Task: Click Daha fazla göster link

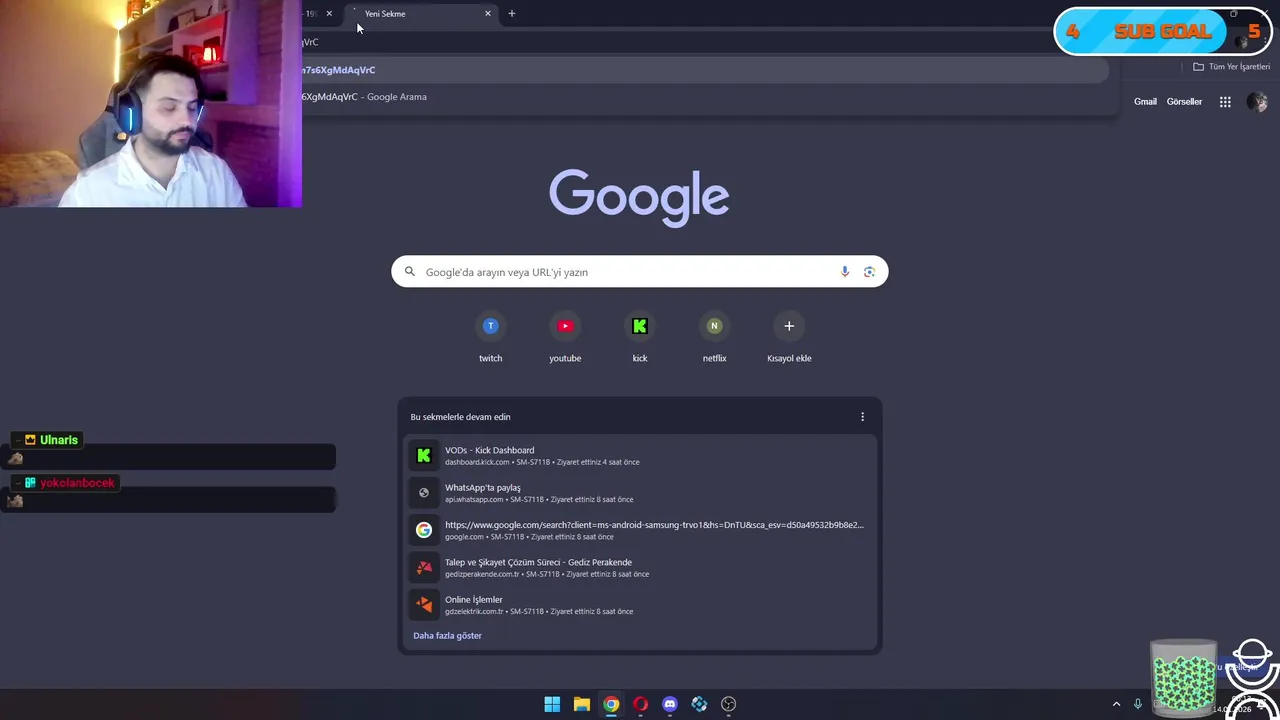Action: pos(447,636)
